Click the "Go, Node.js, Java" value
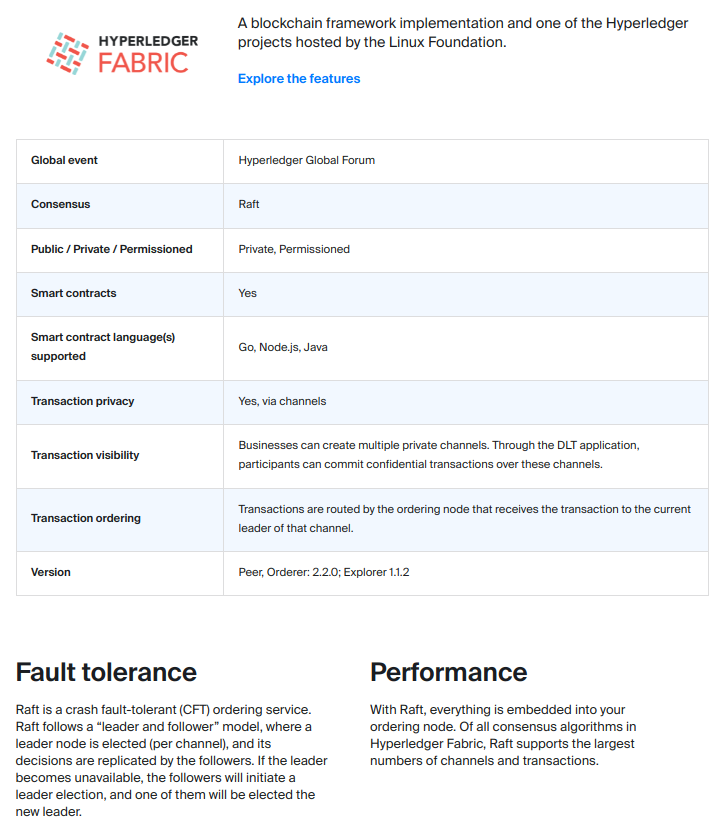 283,347
